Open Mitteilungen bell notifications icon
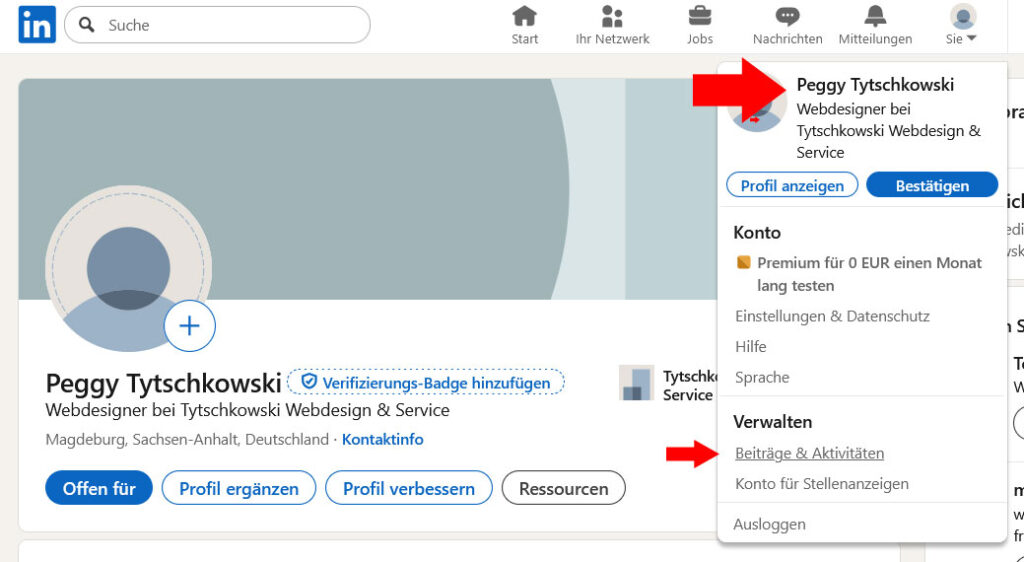 click(875, 17)
